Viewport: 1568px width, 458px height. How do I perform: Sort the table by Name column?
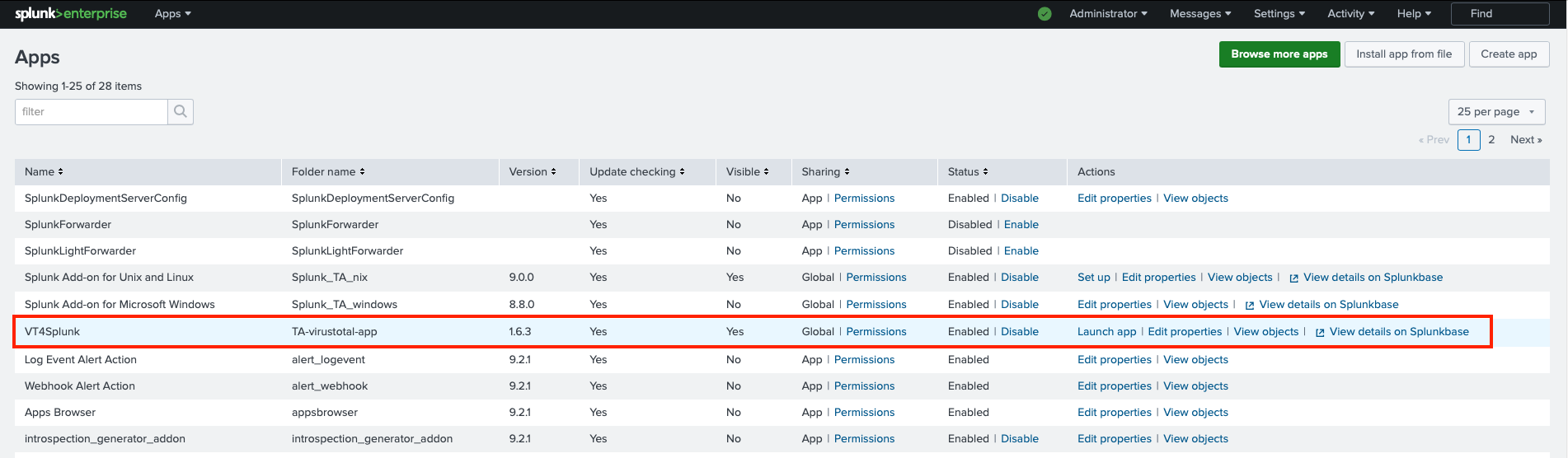[x=44, y=172]
